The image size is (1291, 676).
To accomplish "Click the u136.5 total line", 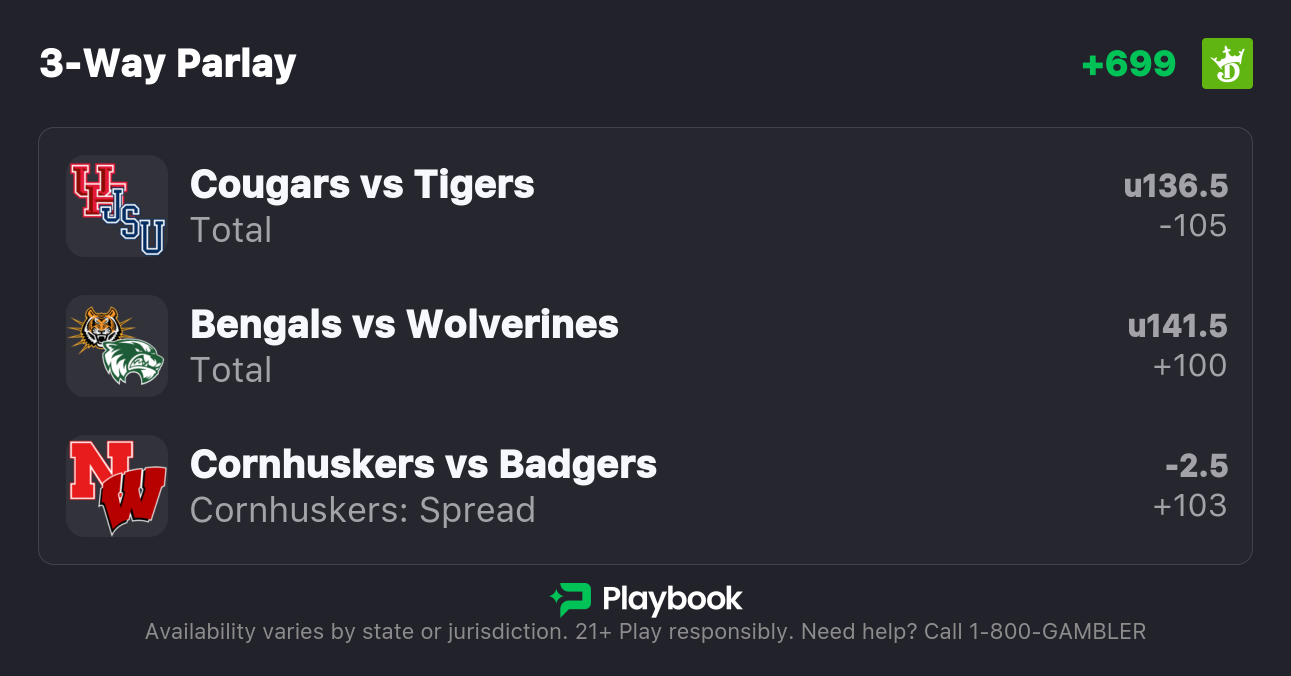I will tap(1175, 186).
